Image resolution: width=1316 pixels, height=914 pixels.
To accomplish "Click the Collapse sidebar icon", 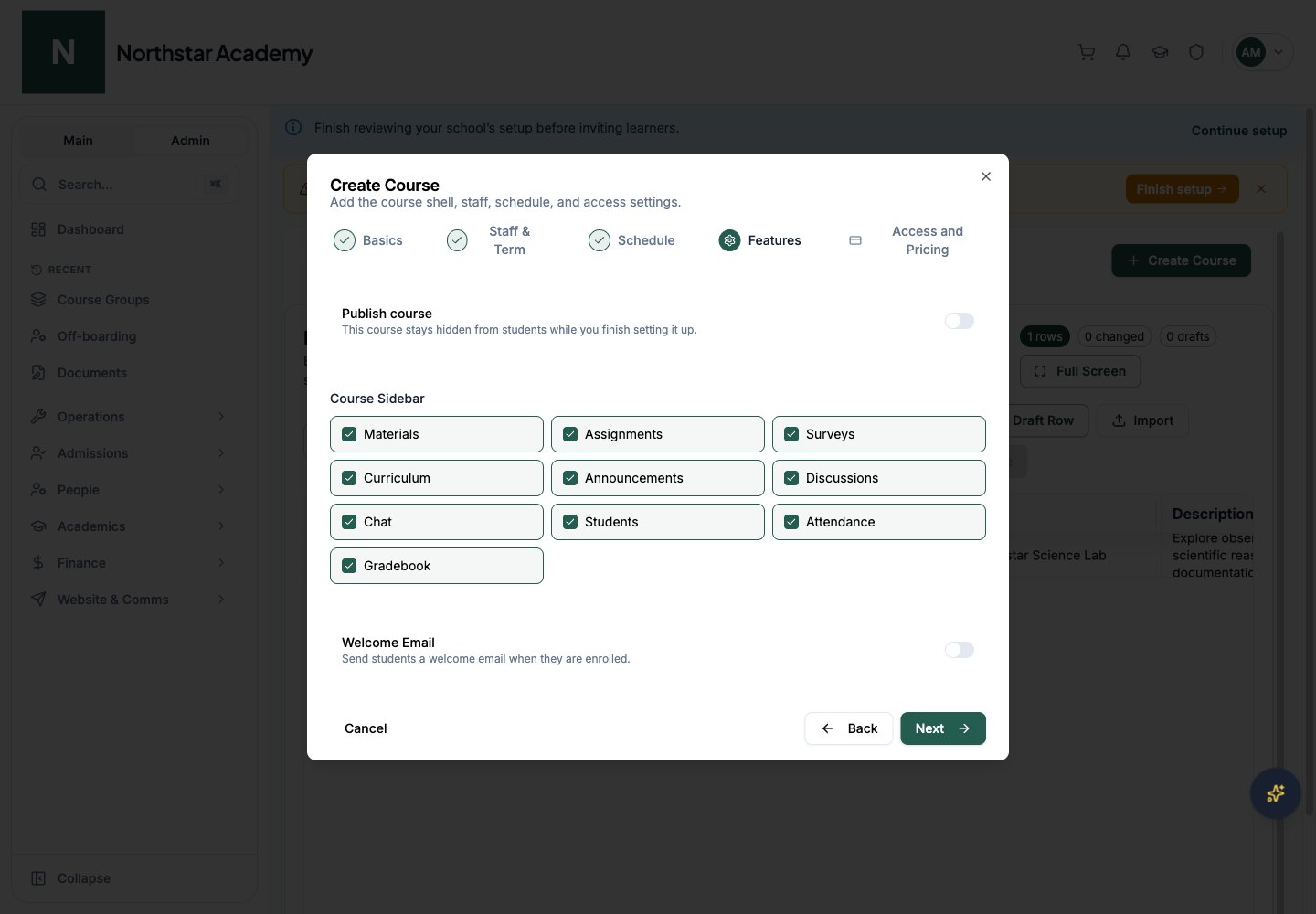I will (38, 878).
